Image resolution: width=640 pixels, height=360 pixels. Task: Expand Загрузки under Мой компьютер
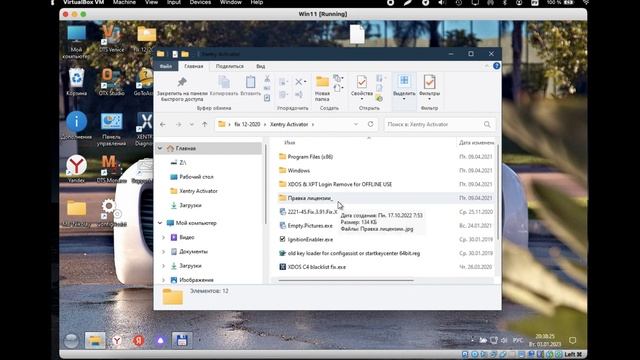163,266
